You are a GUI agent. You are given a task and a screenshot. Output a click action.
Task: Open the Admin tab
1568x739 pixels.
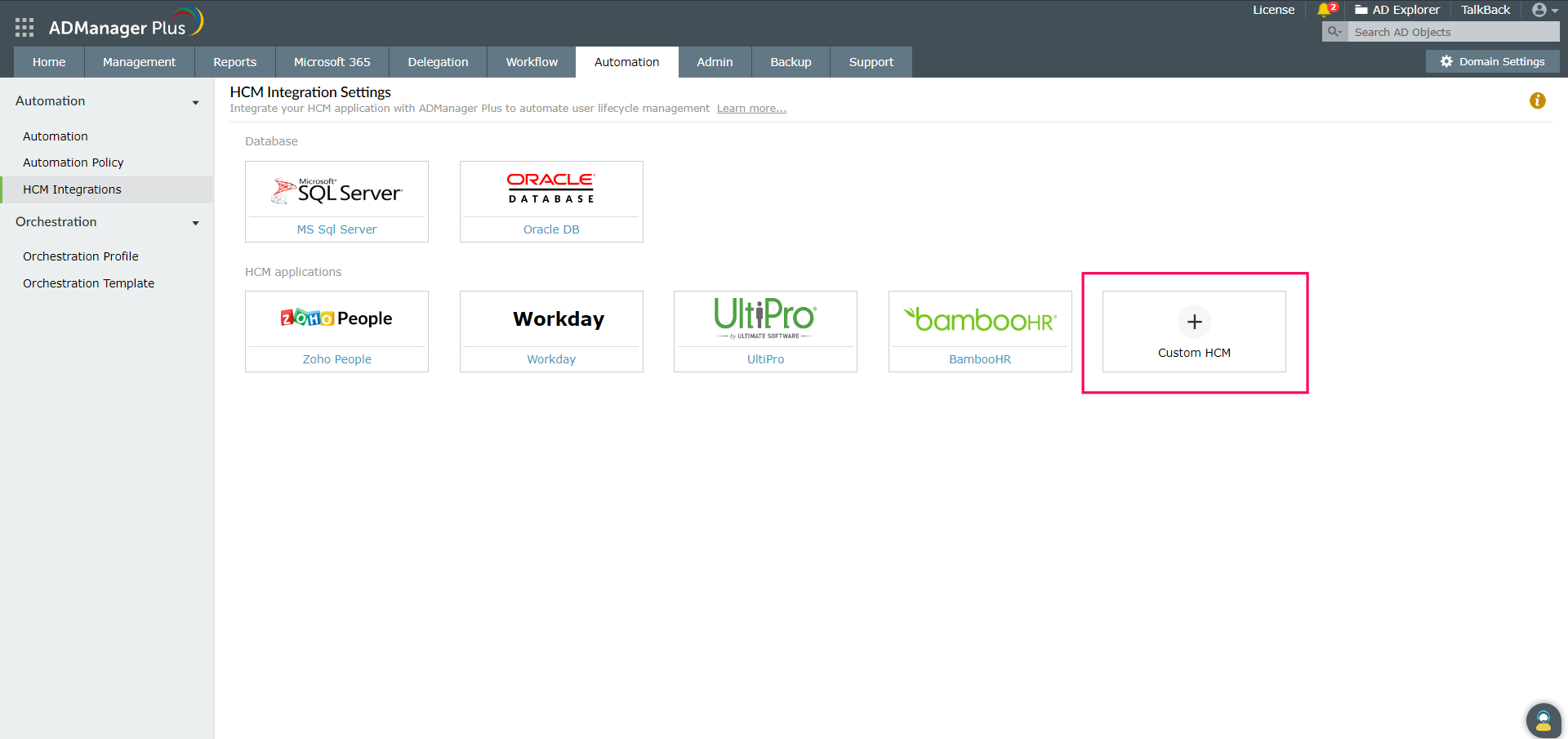coord(715,62)
